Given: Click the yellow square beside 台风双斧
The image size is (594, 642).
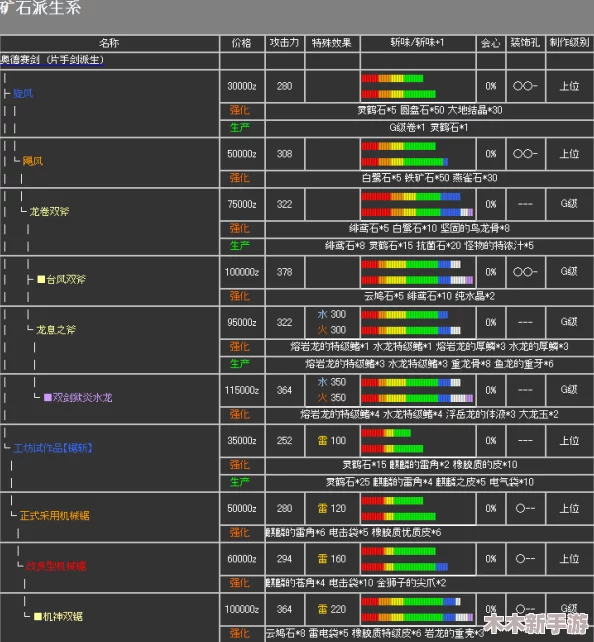Looking at the screenshot, I should [41, 279].
